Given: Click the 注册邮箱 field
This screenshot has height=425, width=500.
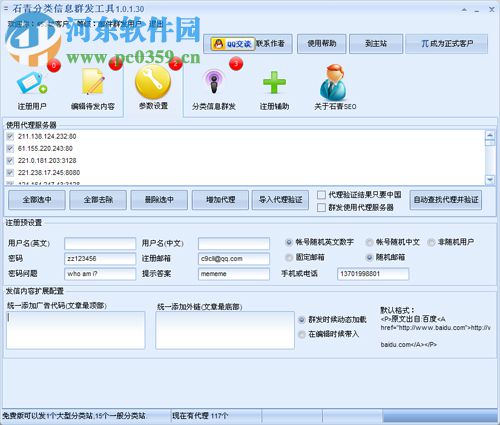Looking at the screenshot, I should pos(234,259).
